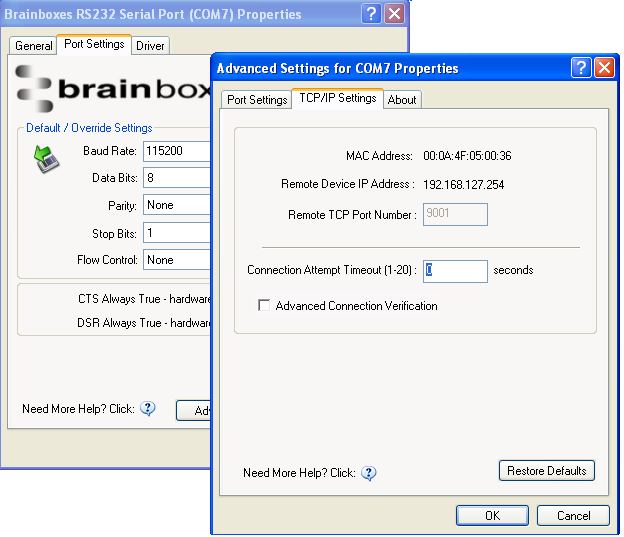Click 'Need More Help? Click:' text in Advanced Settings

(x=299, y=473)
